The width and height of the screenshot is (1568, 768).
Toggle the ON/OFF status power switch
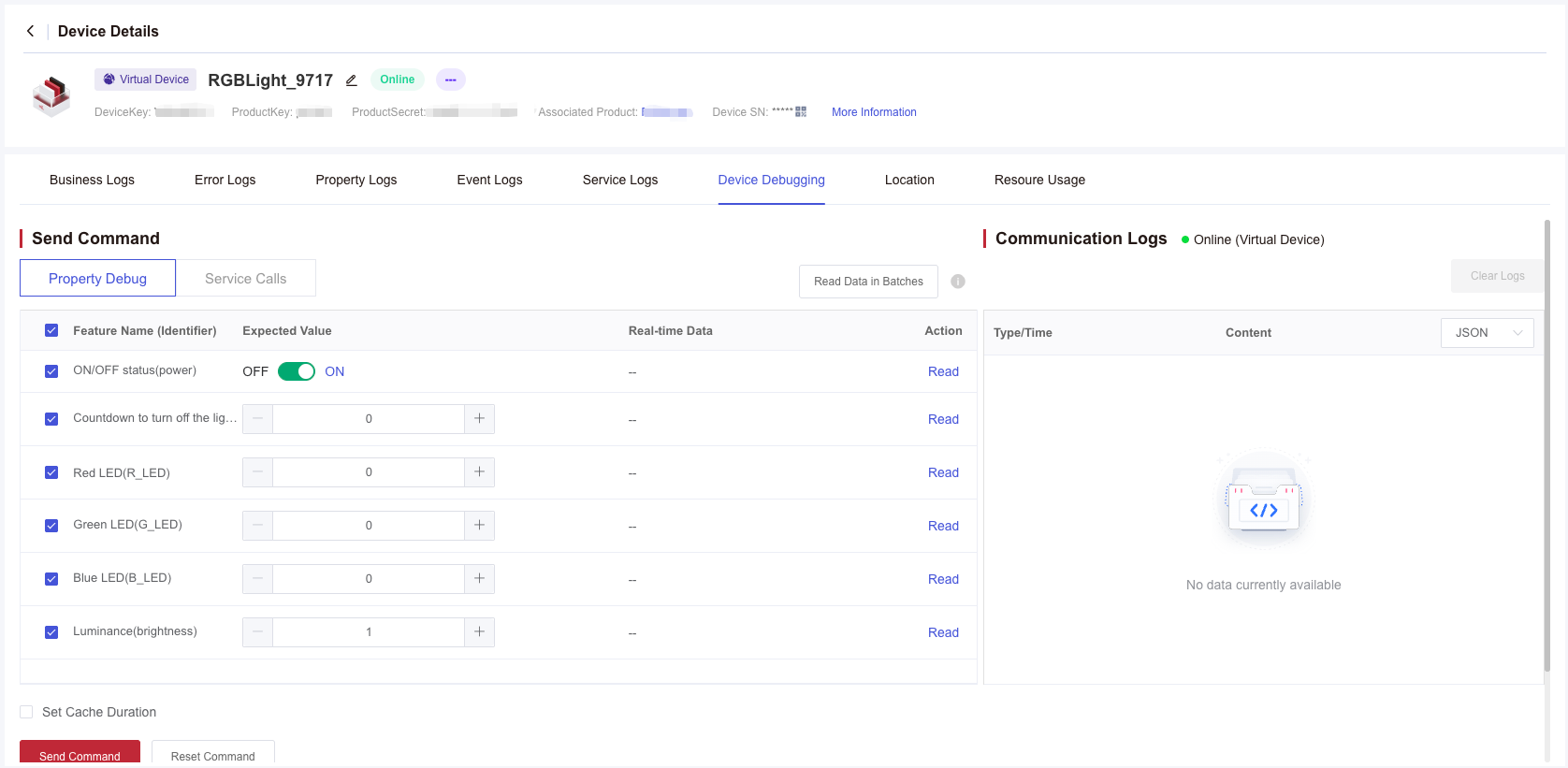click(x=297, y=371)
